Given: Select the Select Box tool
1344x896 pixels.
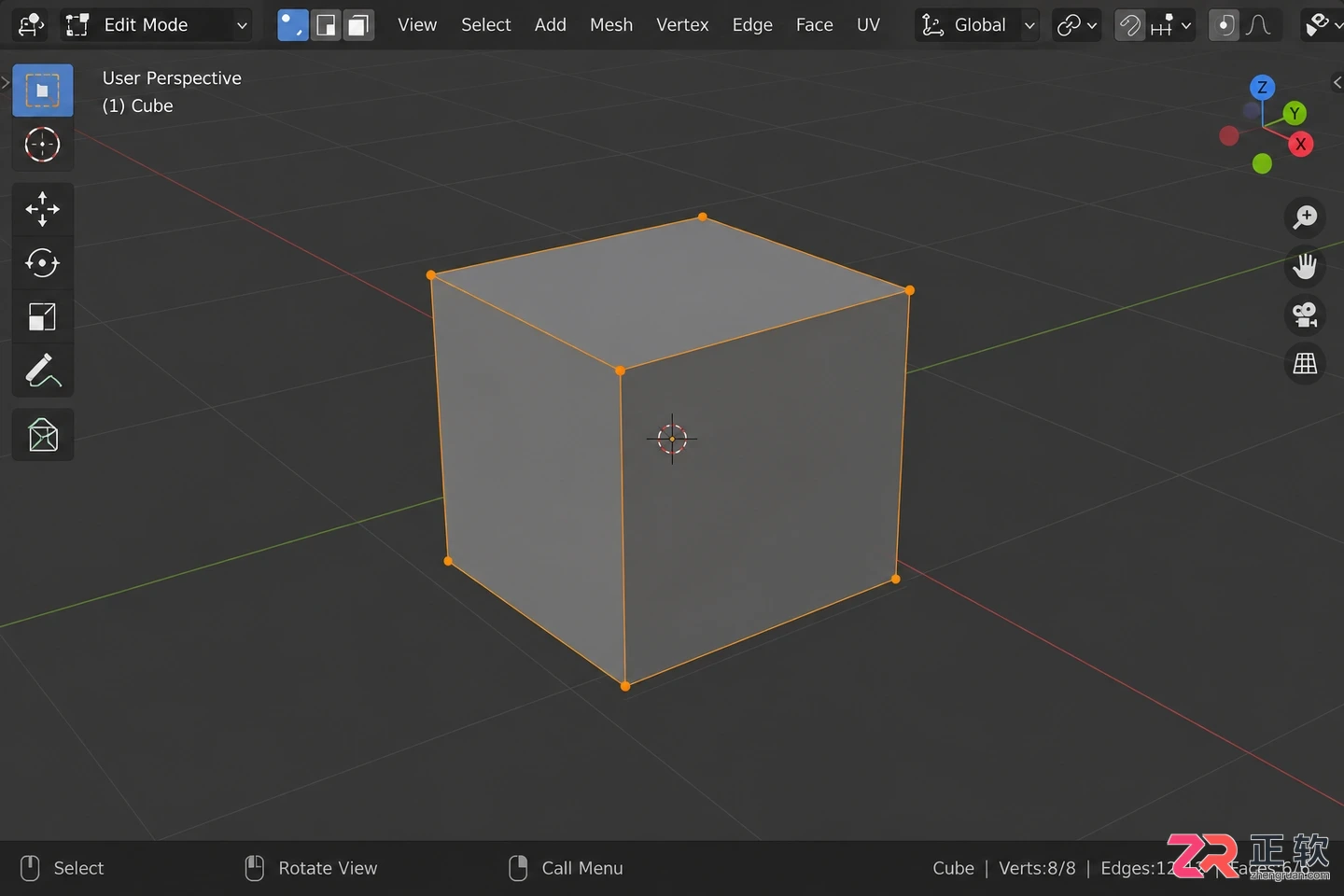Looking at the screenshot, I should point(42,91).
